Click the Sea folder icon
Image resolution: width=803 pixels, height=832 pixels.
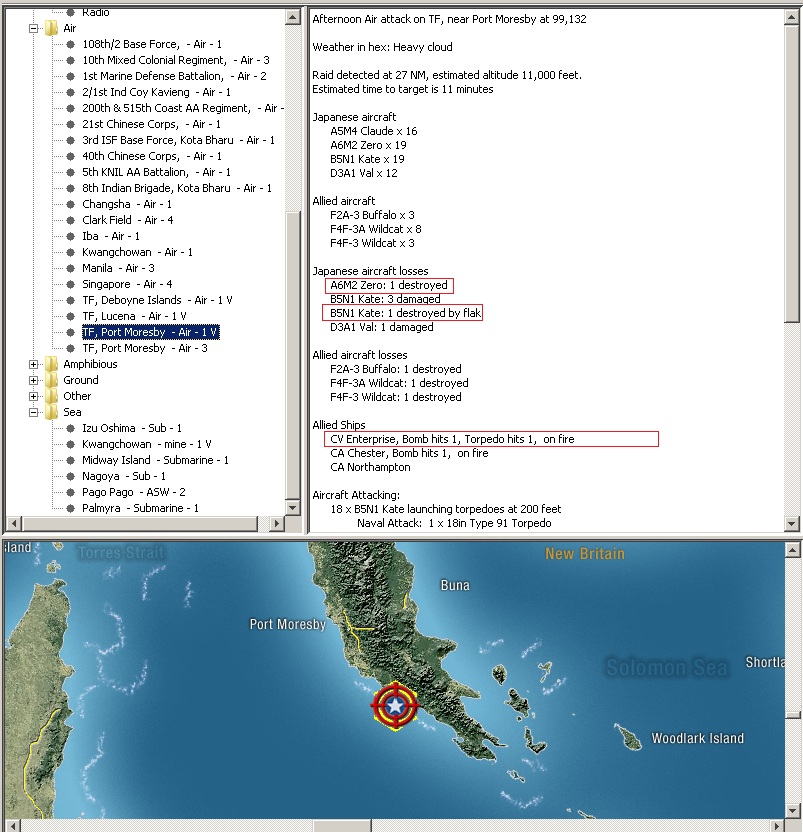point(51,412)
